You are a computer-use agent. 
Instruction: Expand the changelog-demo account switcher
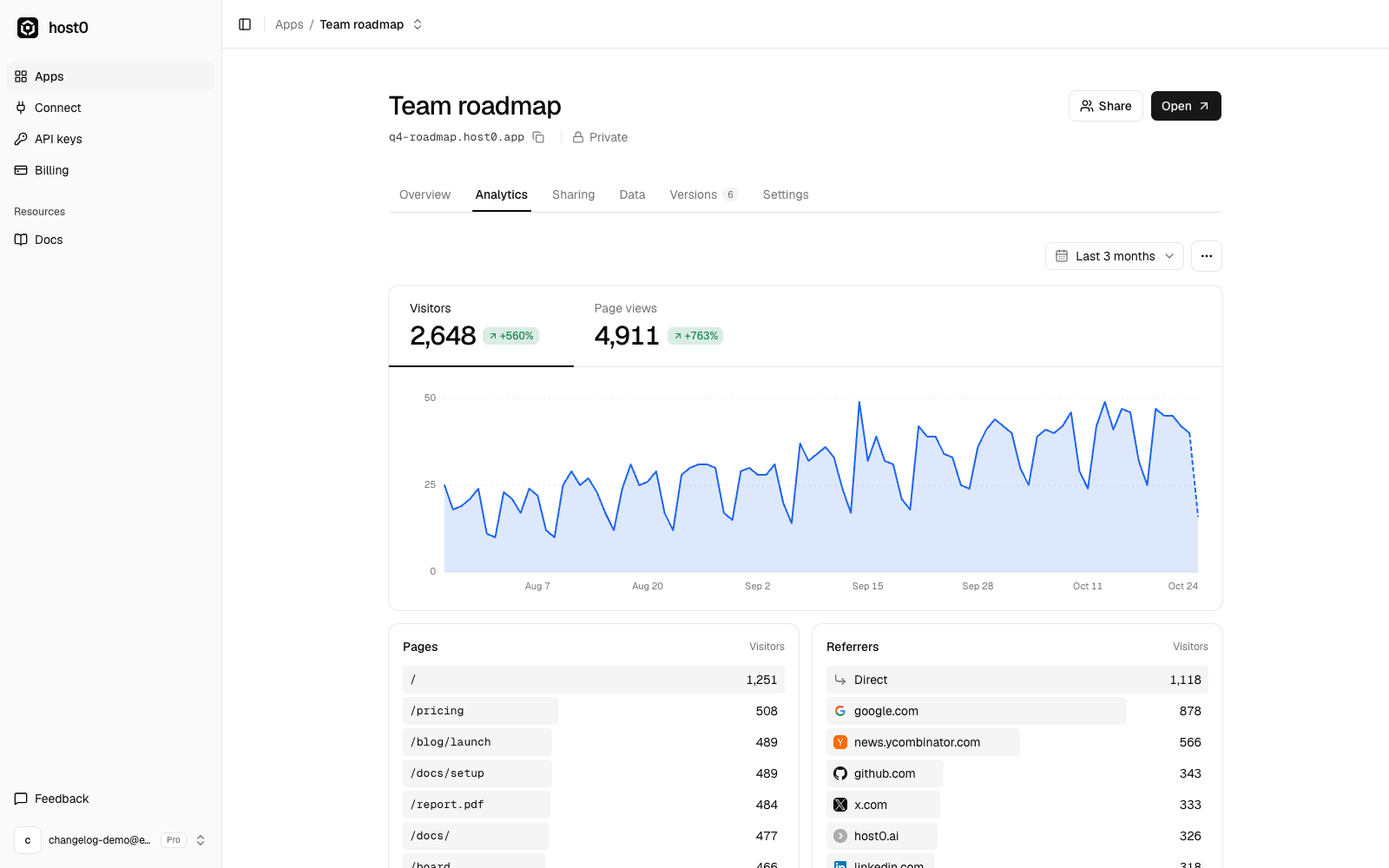click(111, 840)
